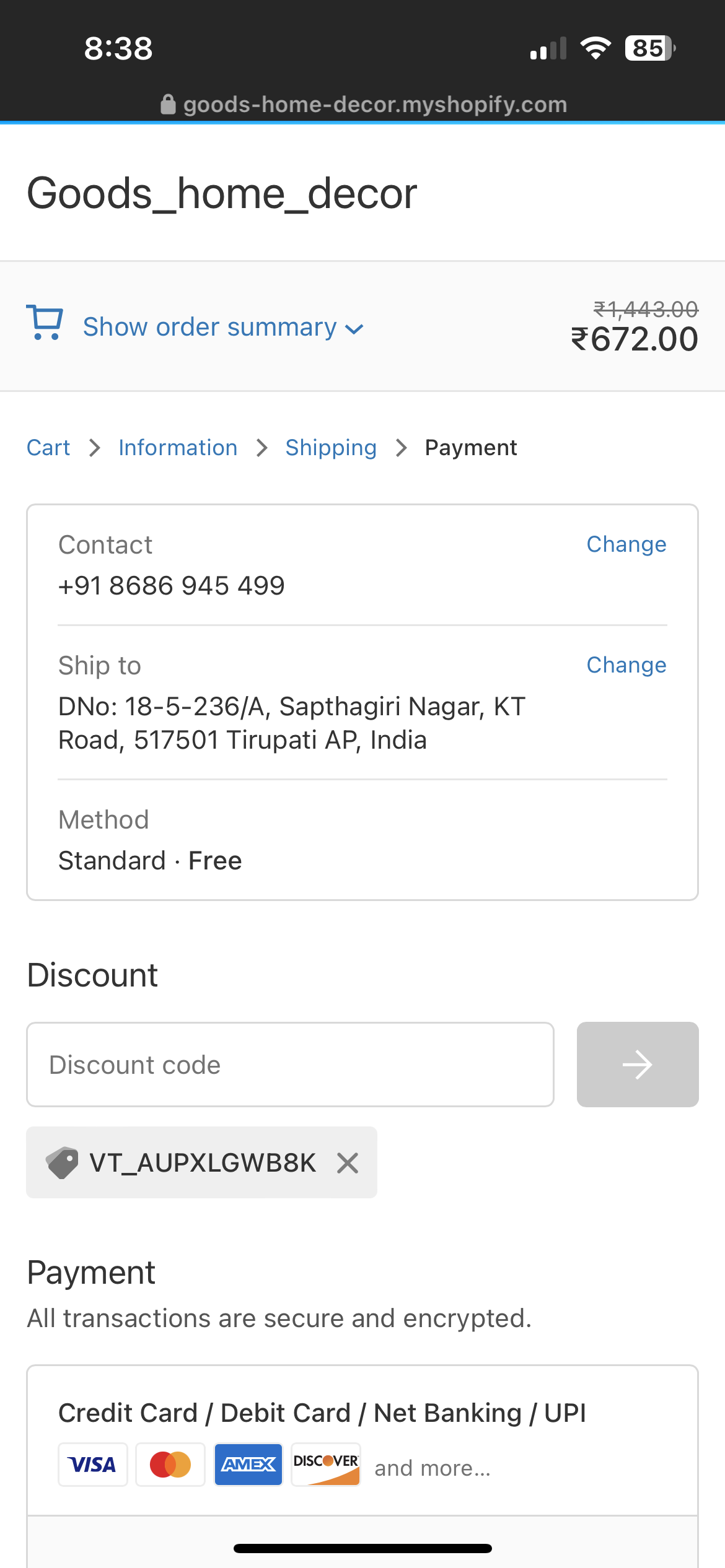The image size is (725, 1568).
Task: Focus the Discount code input field
Action: tap(290, 1065)
